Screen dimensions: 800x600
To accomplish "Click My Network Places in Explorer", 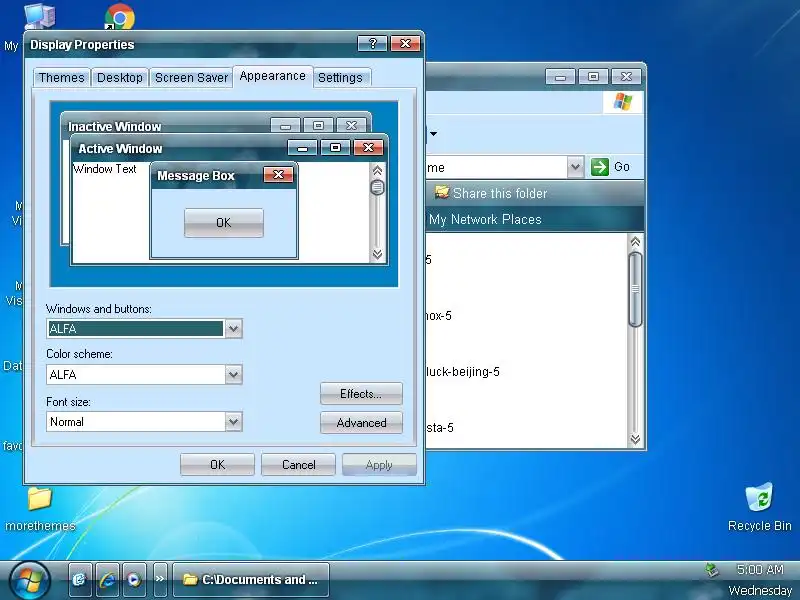I will [x=485, y=219].
